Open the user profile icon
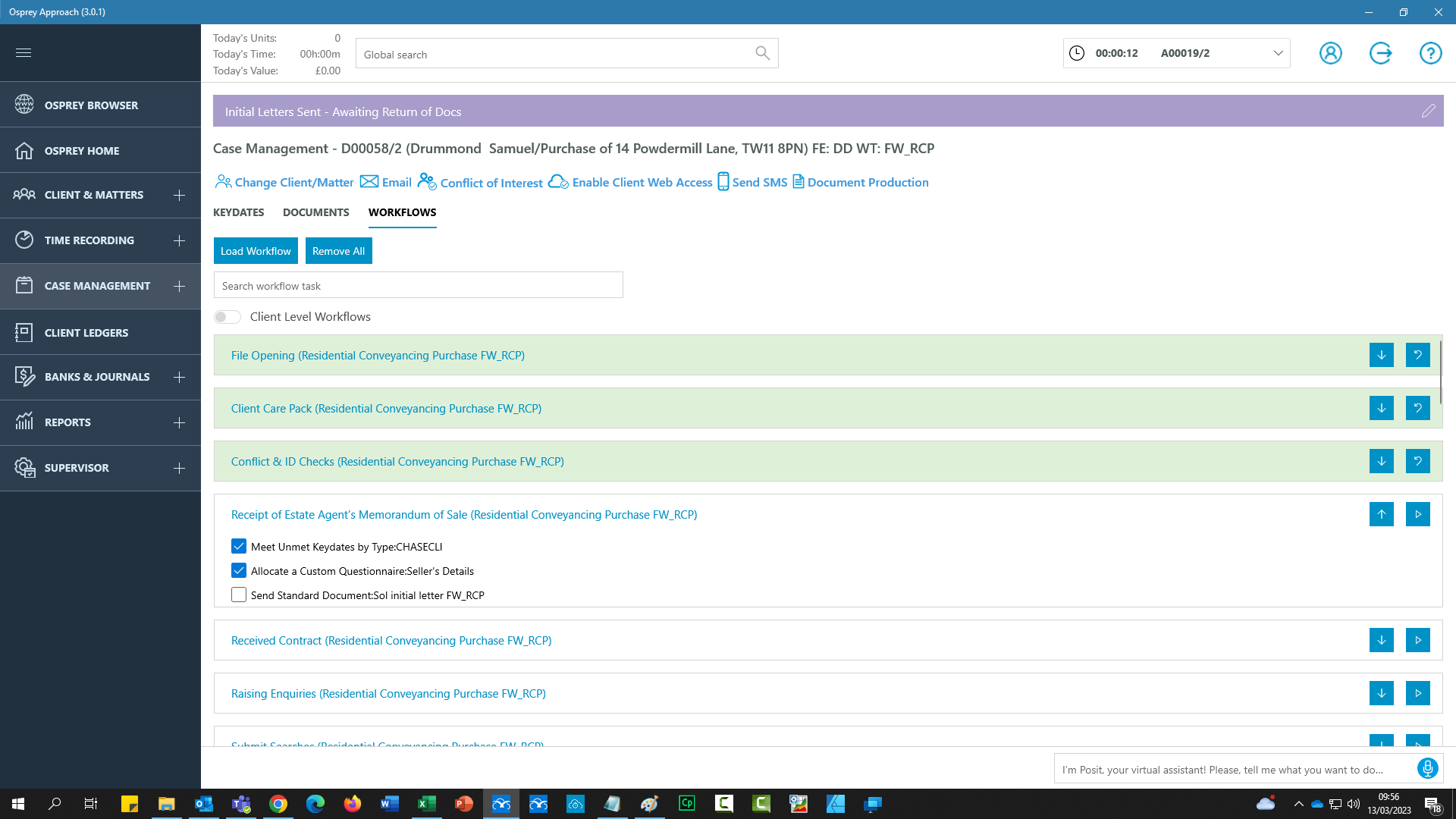The image size is (1456, 819). (x=1330, y=53)
